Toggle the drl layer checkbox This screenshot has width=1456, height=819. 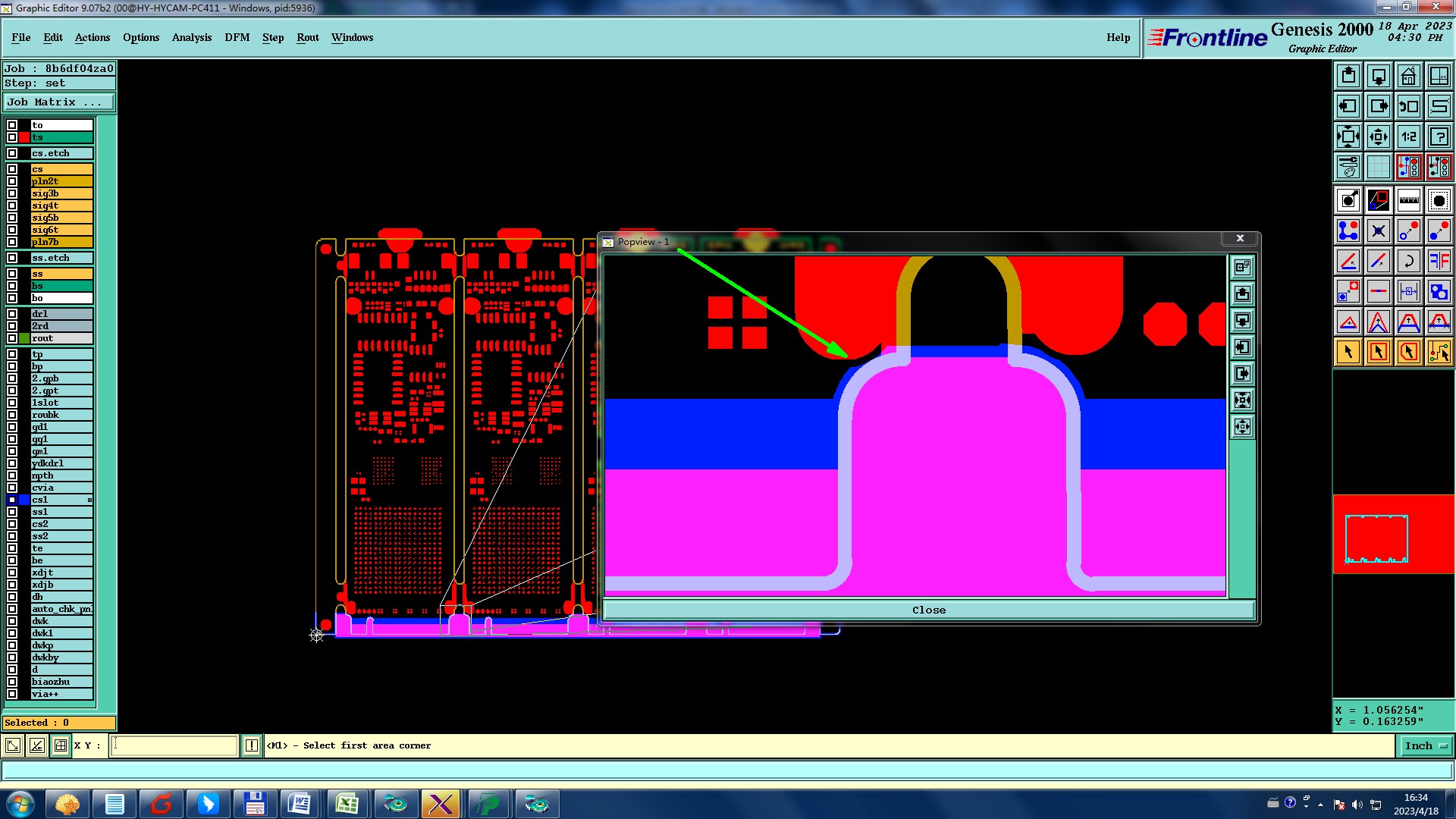pos(12,314)
